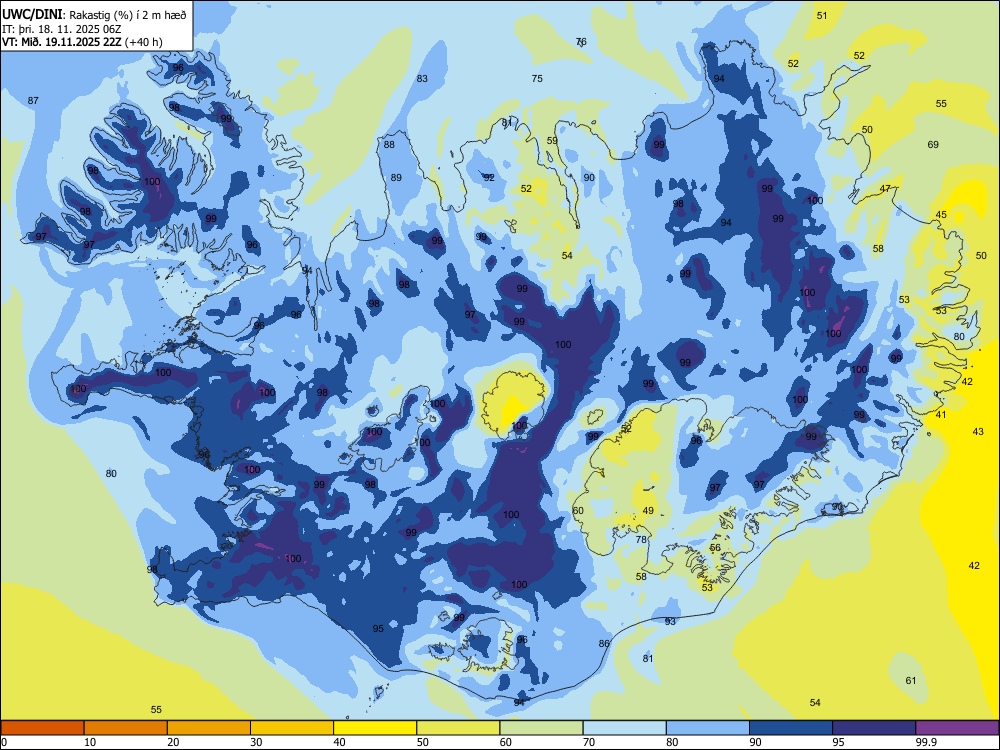Click the legend label '20'
This screenshot has height=750, width=1000.
click(x=173, y=742)
